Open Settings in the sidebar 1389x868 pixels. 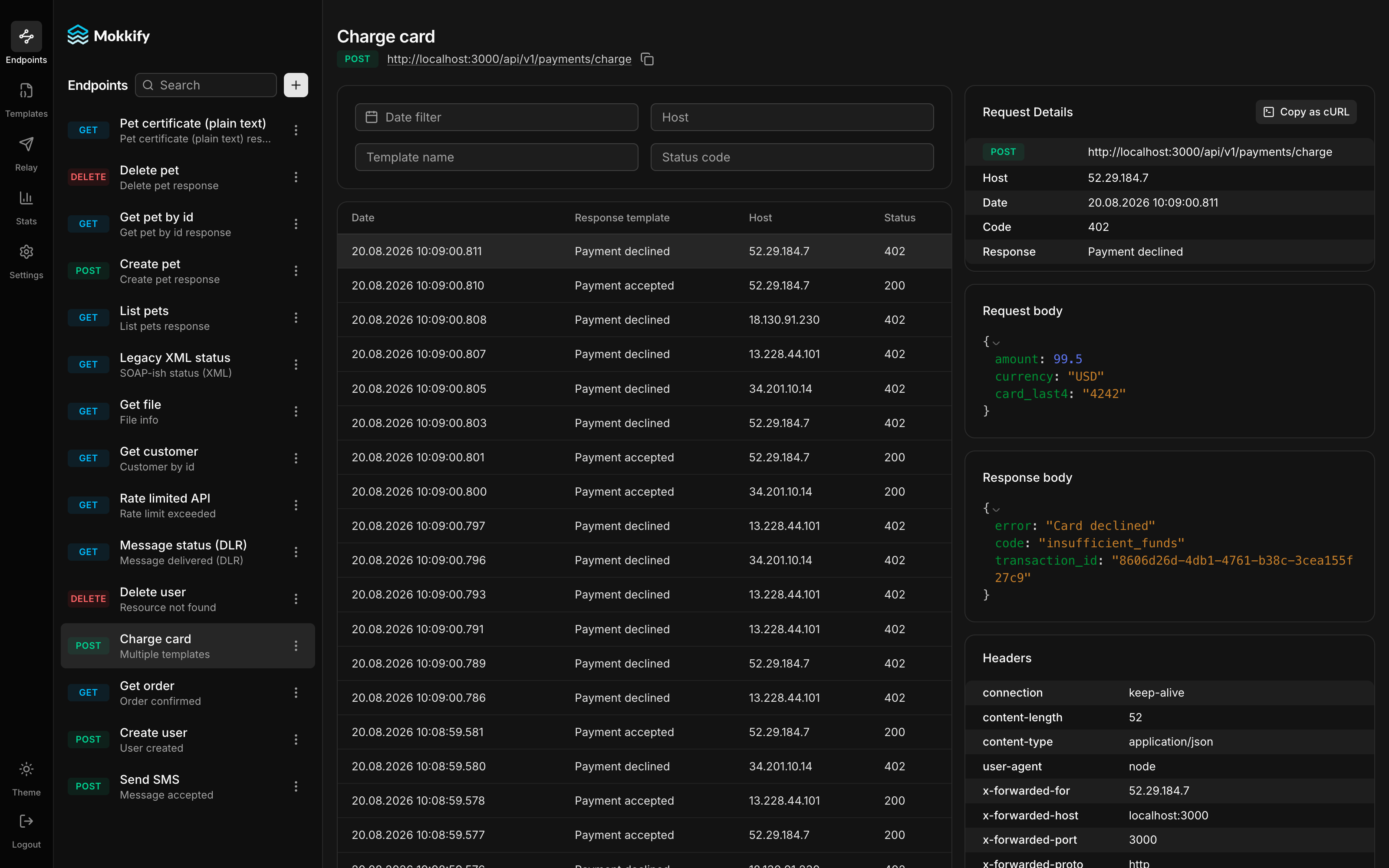[x=26, y=261]
